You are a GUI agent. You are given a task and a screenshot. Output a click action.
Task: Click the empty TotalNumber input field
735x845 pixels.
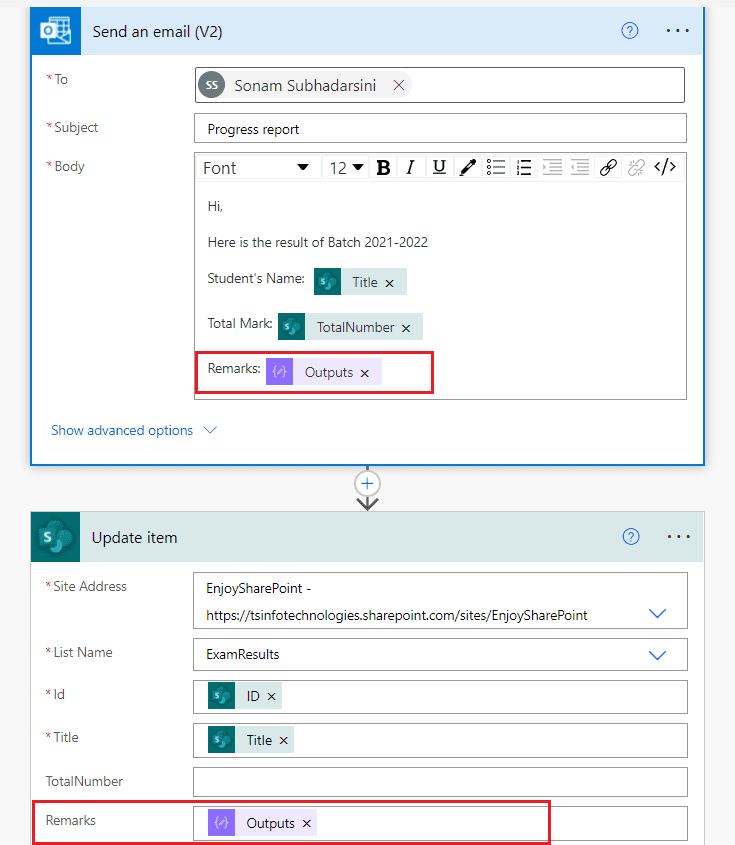pos(440,782)
